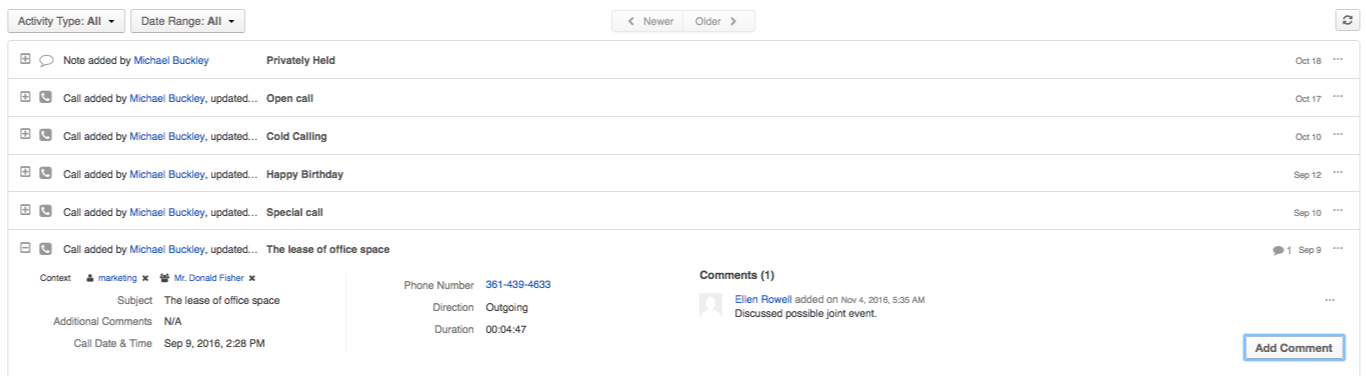The width and height of the screenshot is (1366, 376).
Task: Click phone icon on Open call row
Action: pyautogui.click(x=46, y=98)
